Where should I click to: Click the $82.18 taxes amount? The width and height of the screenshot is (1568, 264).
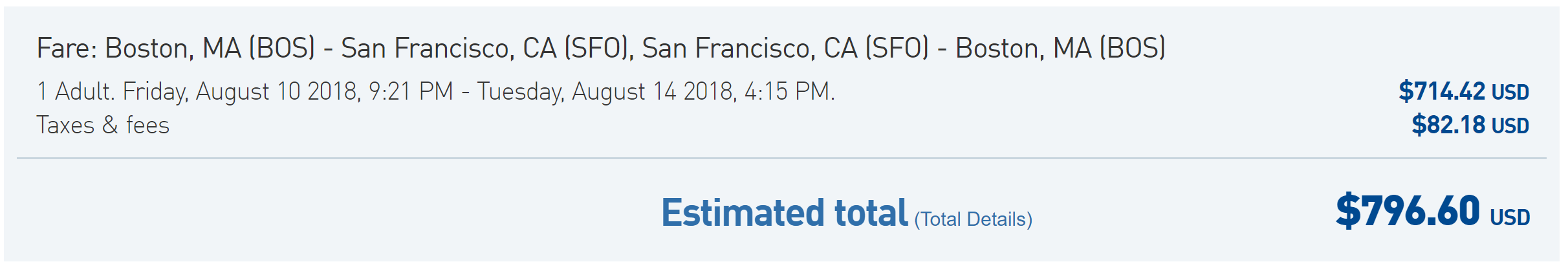click(x=1448, y=124)
